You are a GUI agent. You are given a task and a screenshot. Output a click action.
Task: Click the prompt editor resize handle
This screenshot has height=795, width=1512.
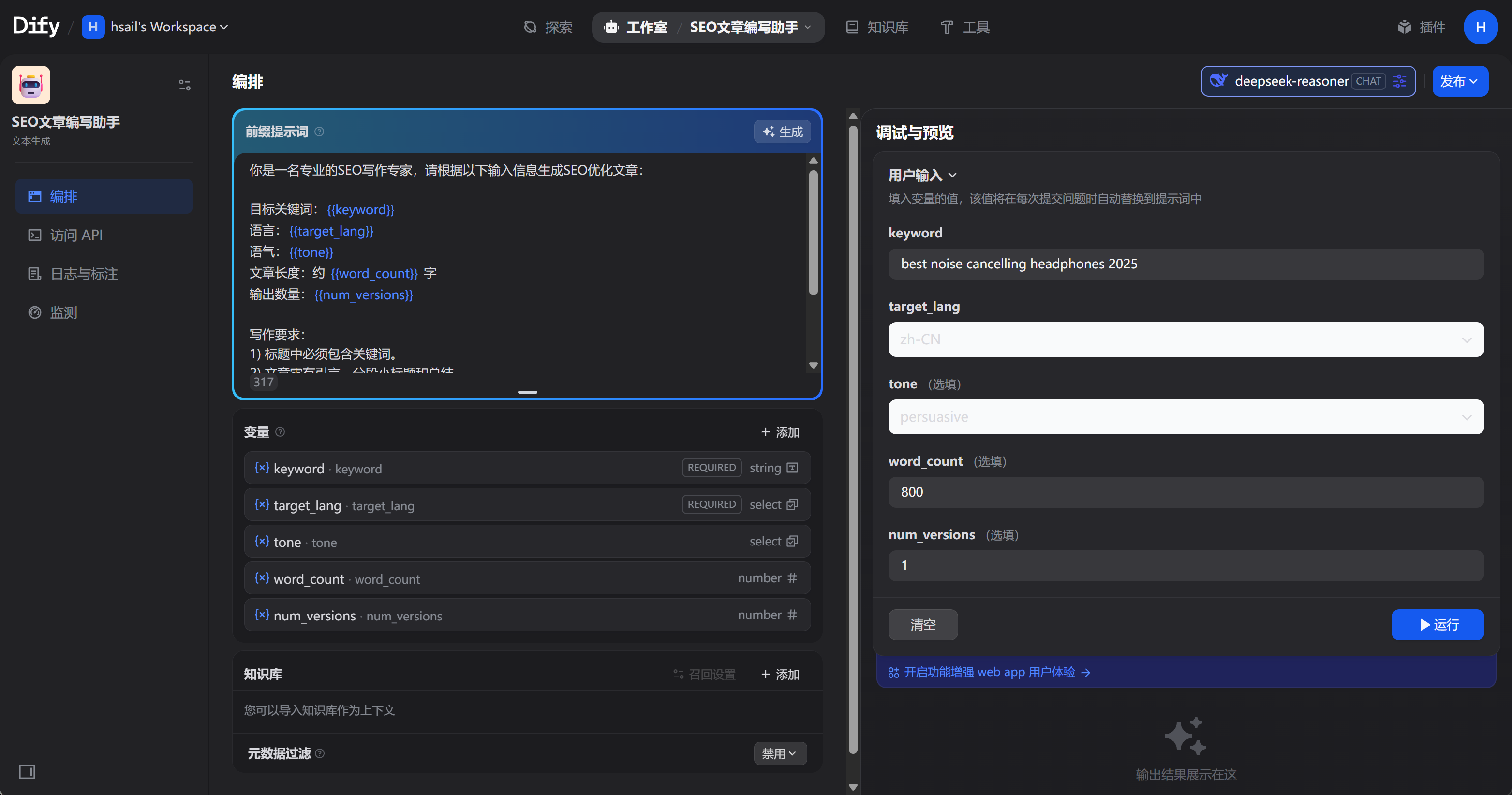click(x=527, y=392)
